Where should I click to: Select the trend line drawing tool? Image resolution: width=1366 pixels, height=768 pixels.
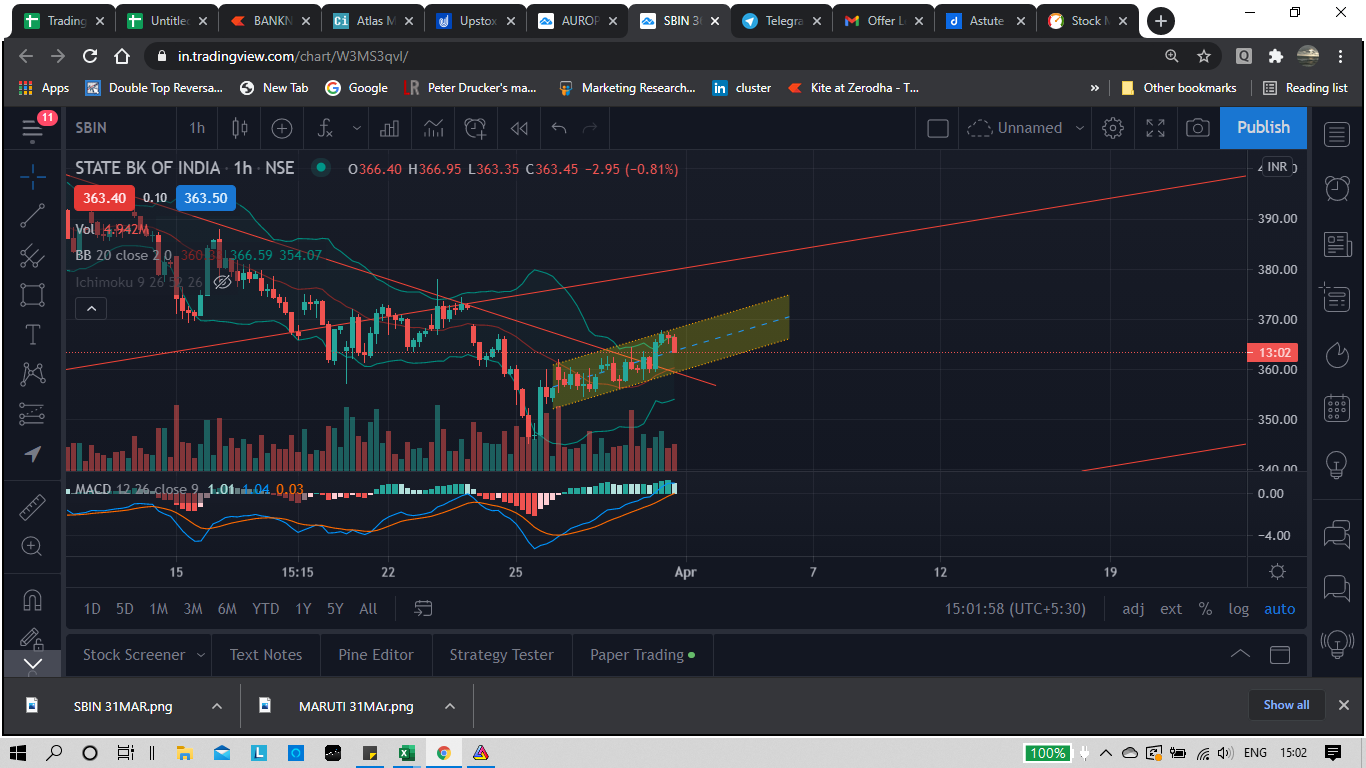[32, 215]
